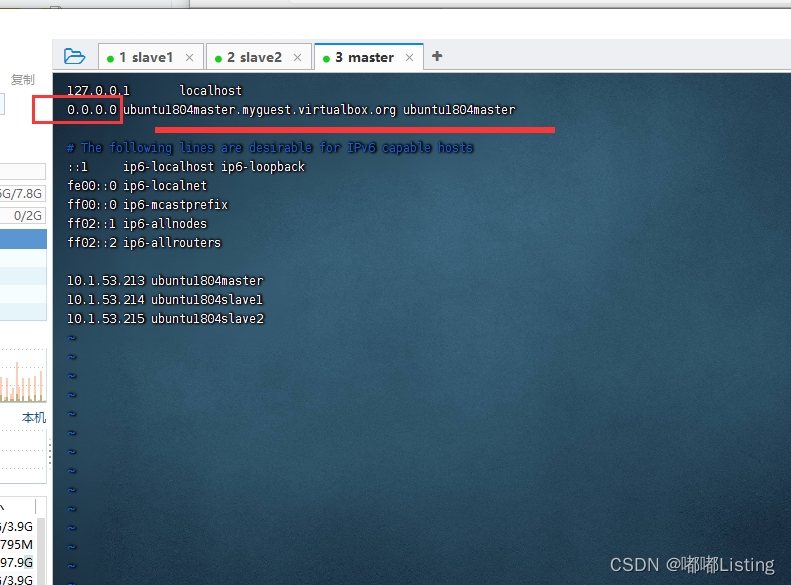Click the 本机 link in sidebar
This screenshot has width=791, height=585.
point(34,418)
